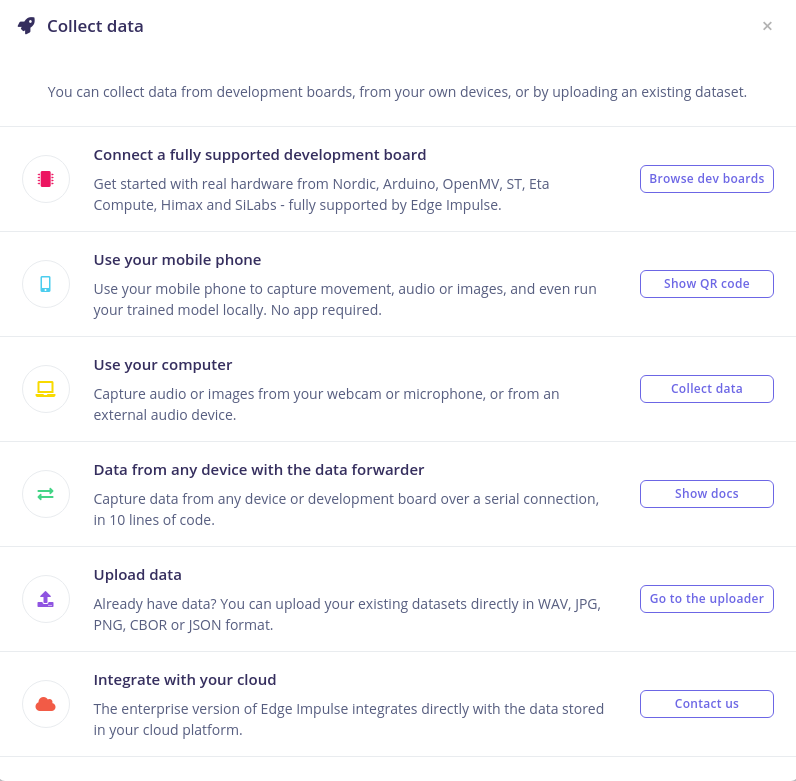Image resolution: width=796 pixels, height=781 pixels.
Task: Select the 'Use your mobile phone' heading
Action: (177, 260)
